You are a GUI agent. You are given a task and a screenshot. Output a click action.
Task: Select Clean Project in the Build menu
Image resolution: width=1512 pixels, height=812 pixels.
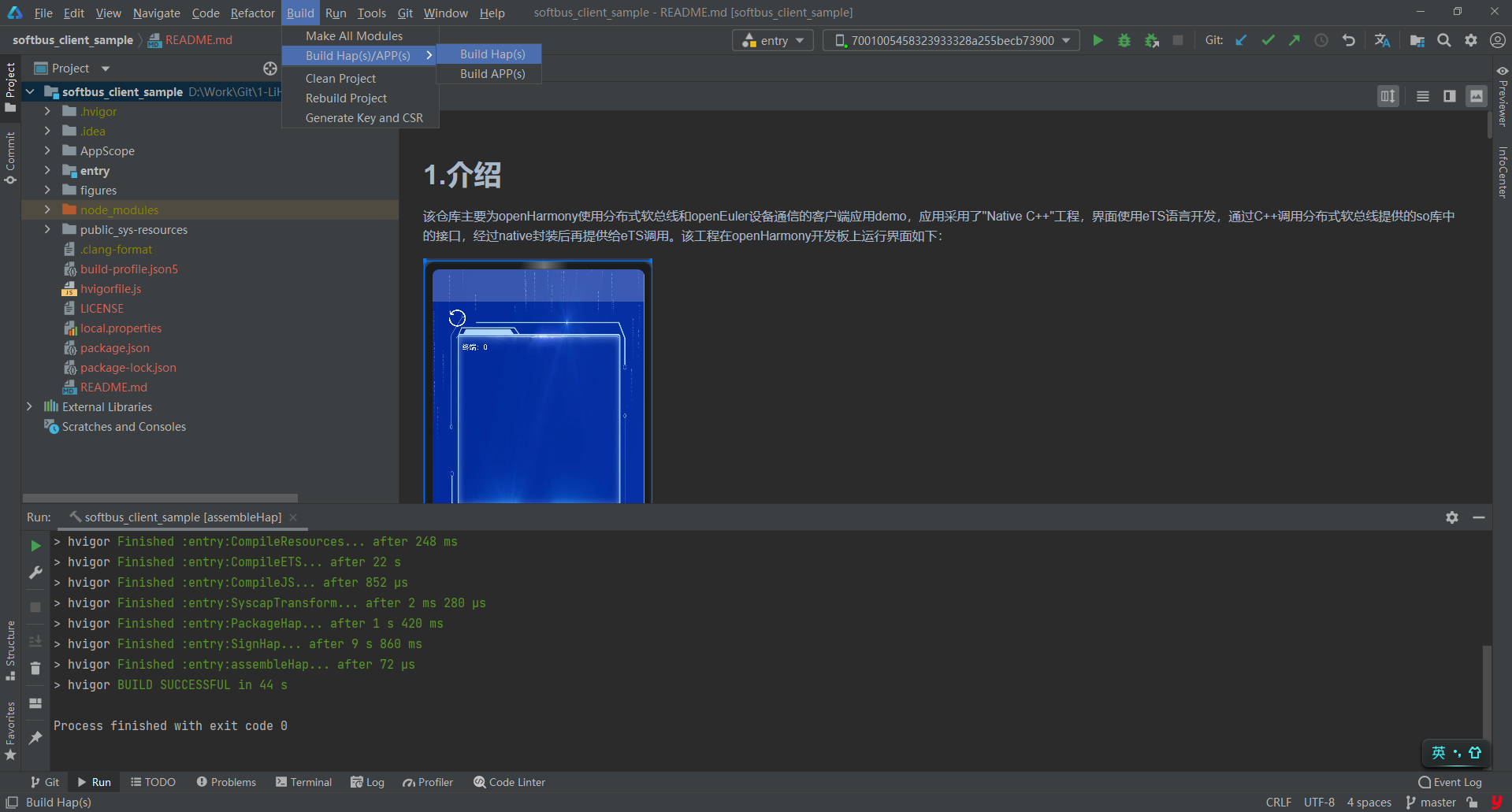[340, 78]
